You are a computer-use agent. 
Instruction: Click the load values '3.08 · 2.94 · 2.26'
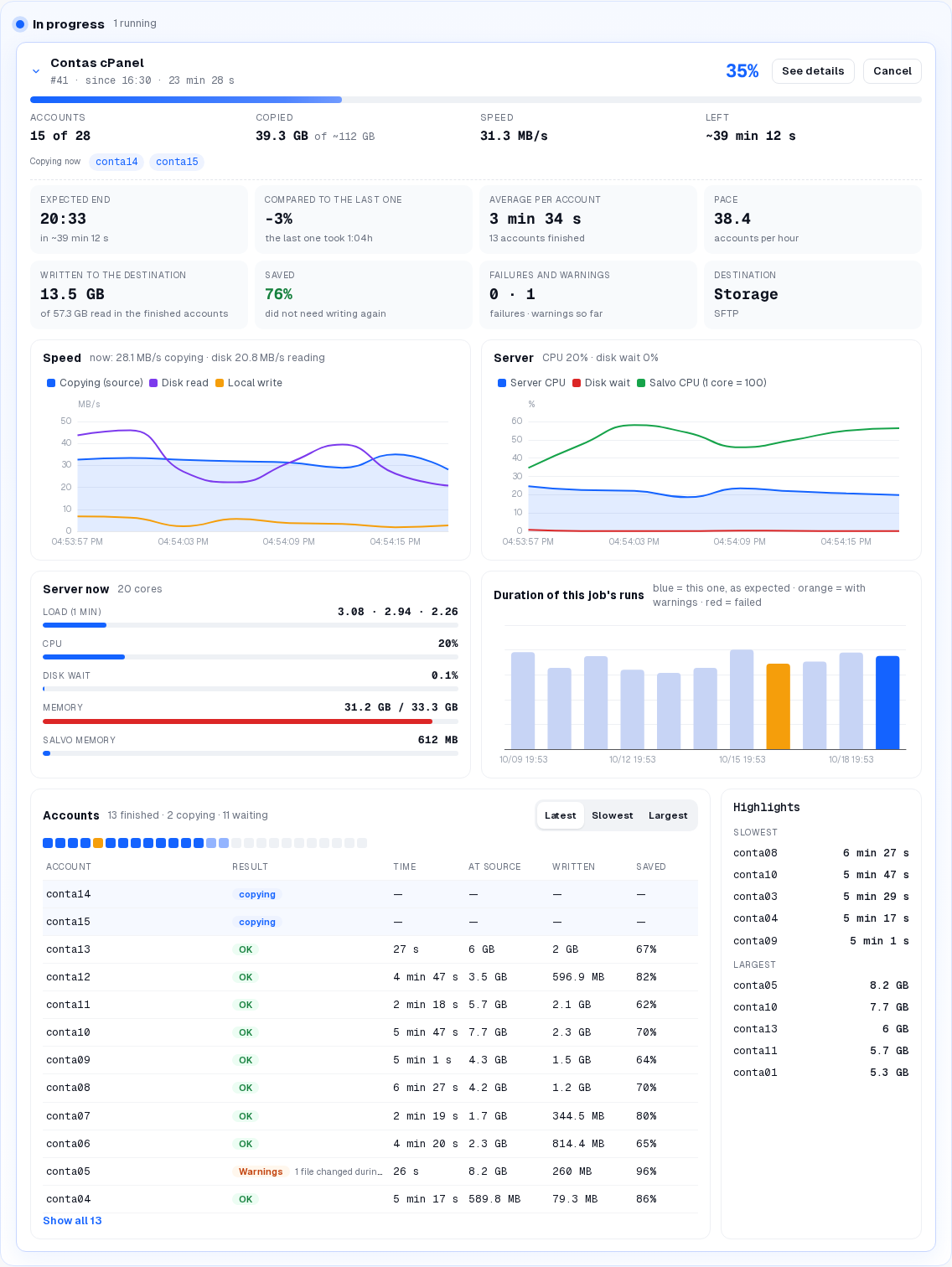[398, 612]
